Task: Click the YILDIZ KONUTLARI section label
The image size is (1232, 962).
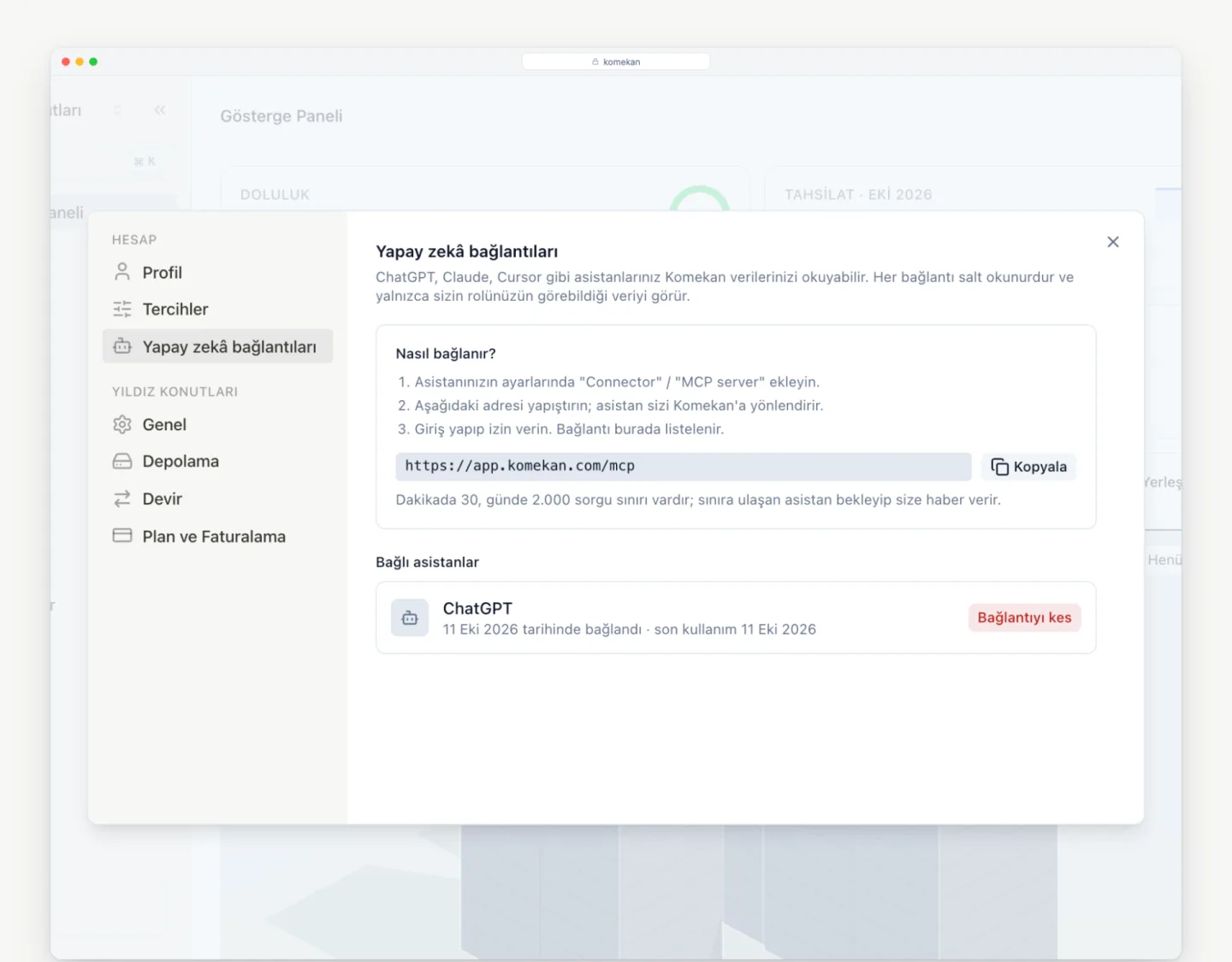Action: pos(175,392)
